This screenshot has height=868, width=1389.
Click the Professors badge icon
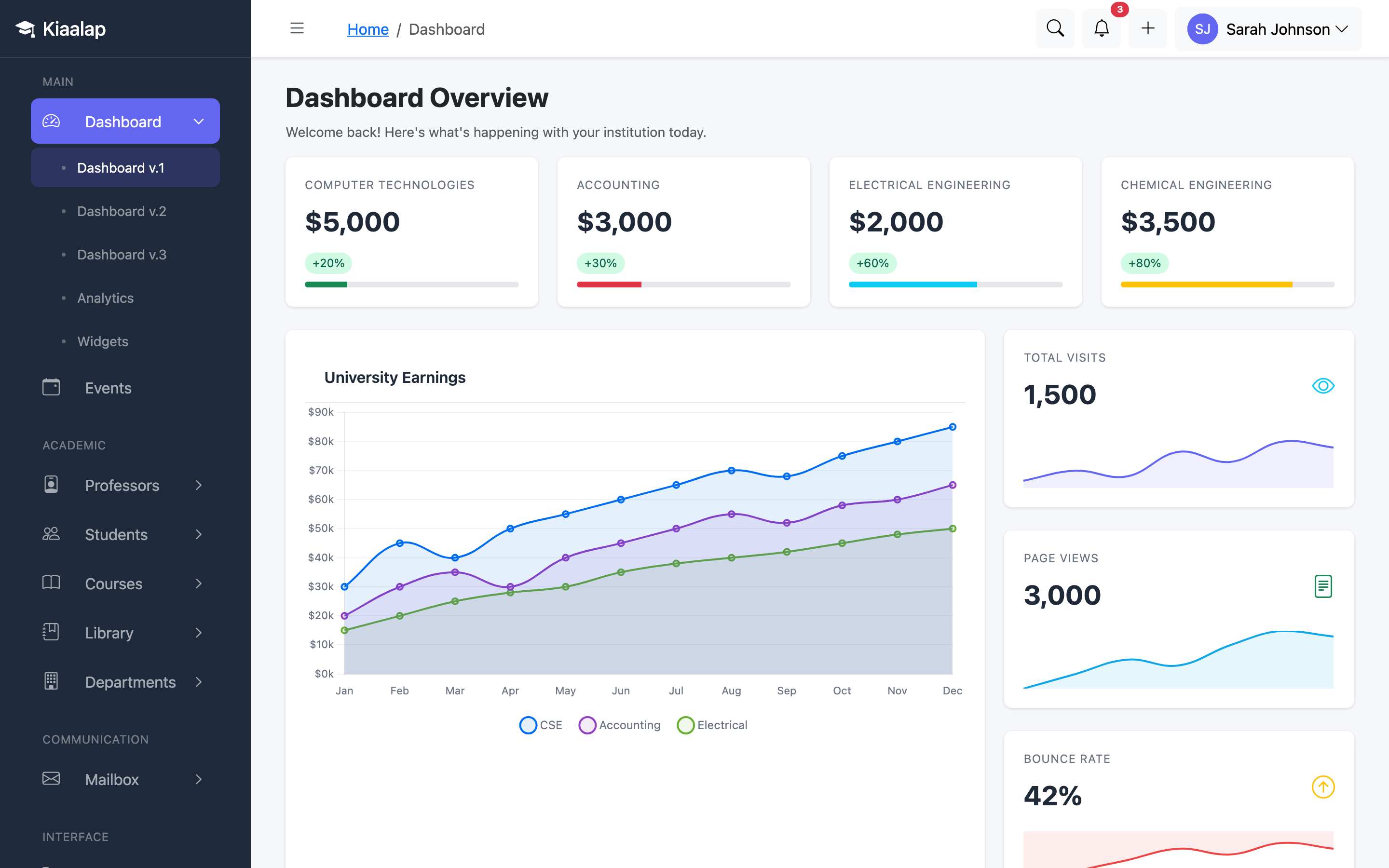coord(51,485)
